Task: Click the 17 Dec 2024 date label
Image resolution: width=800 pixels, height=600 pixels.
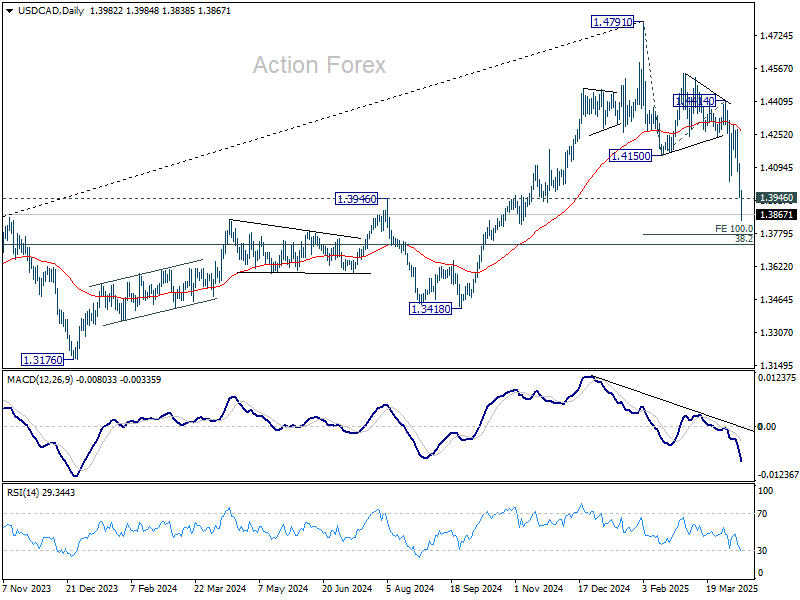Action: 605,589
